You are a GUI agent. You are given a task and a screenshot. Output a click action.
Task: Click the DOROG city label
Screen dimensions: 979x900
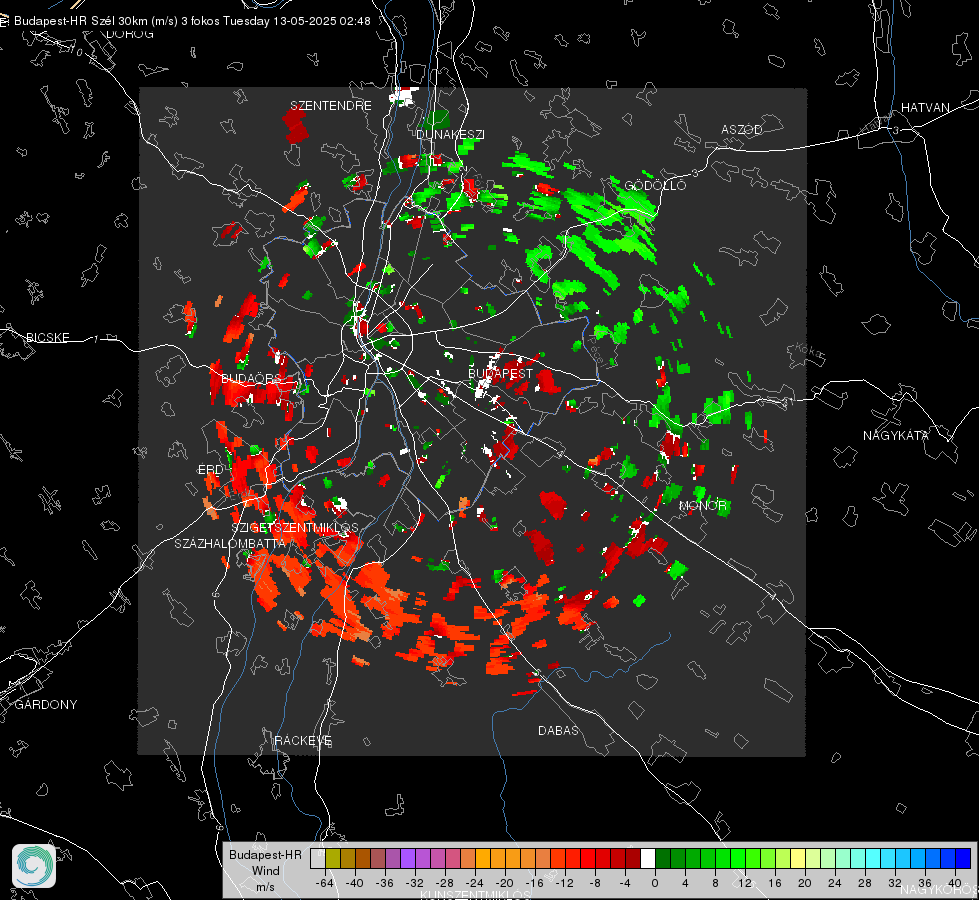tap(130, 34)
